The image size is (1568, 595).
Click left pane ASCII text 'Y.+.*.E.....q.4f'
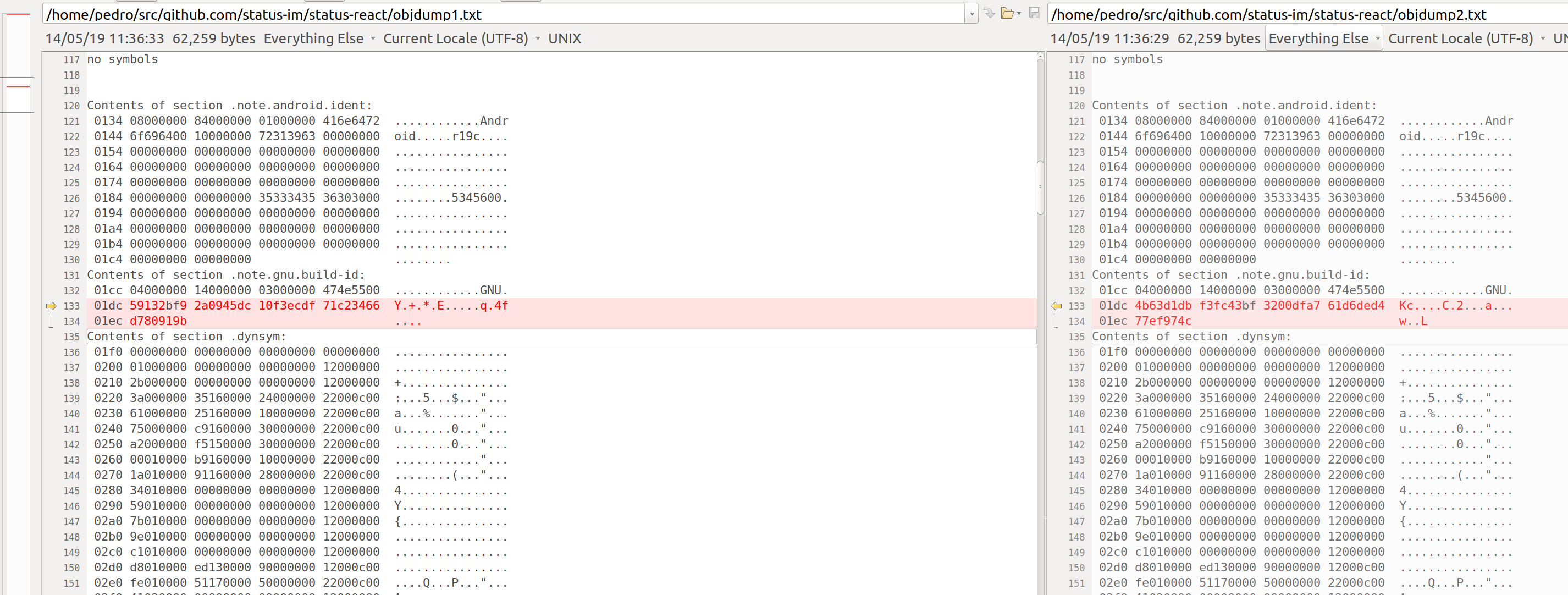pyautogui.click(x=451, y=306)
